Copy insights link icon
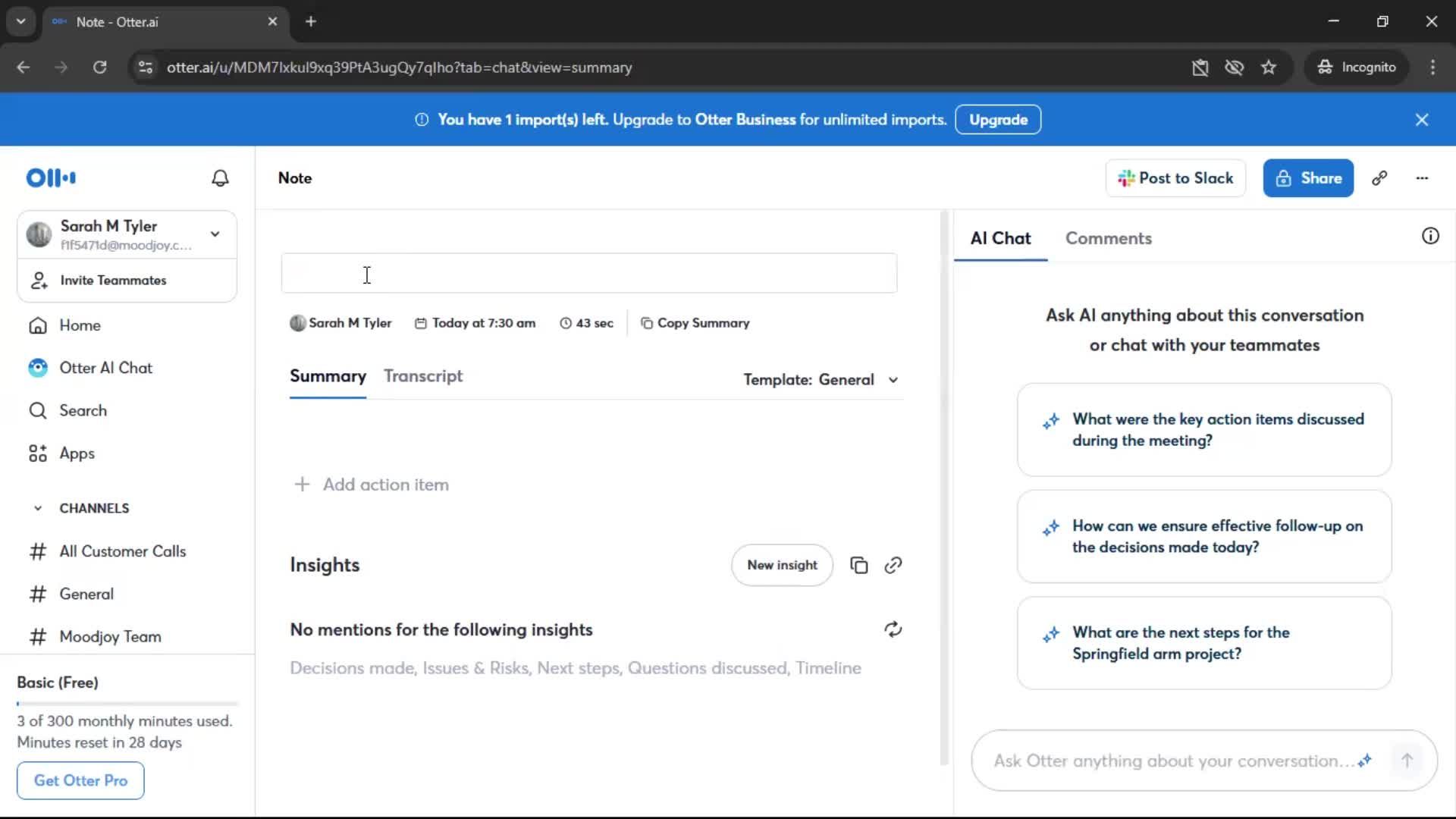This screenshot has height=819, width=1456. tap(893, 566)
